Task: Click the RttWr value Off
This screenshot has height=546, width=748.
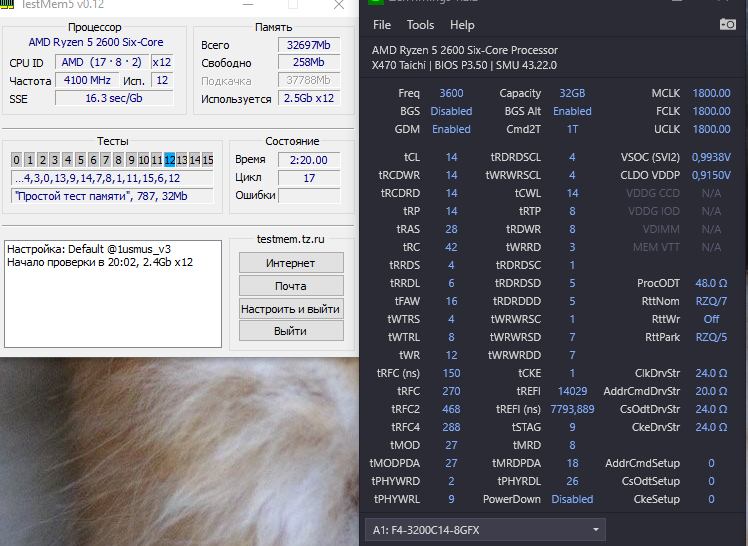Action: point(711,319)
